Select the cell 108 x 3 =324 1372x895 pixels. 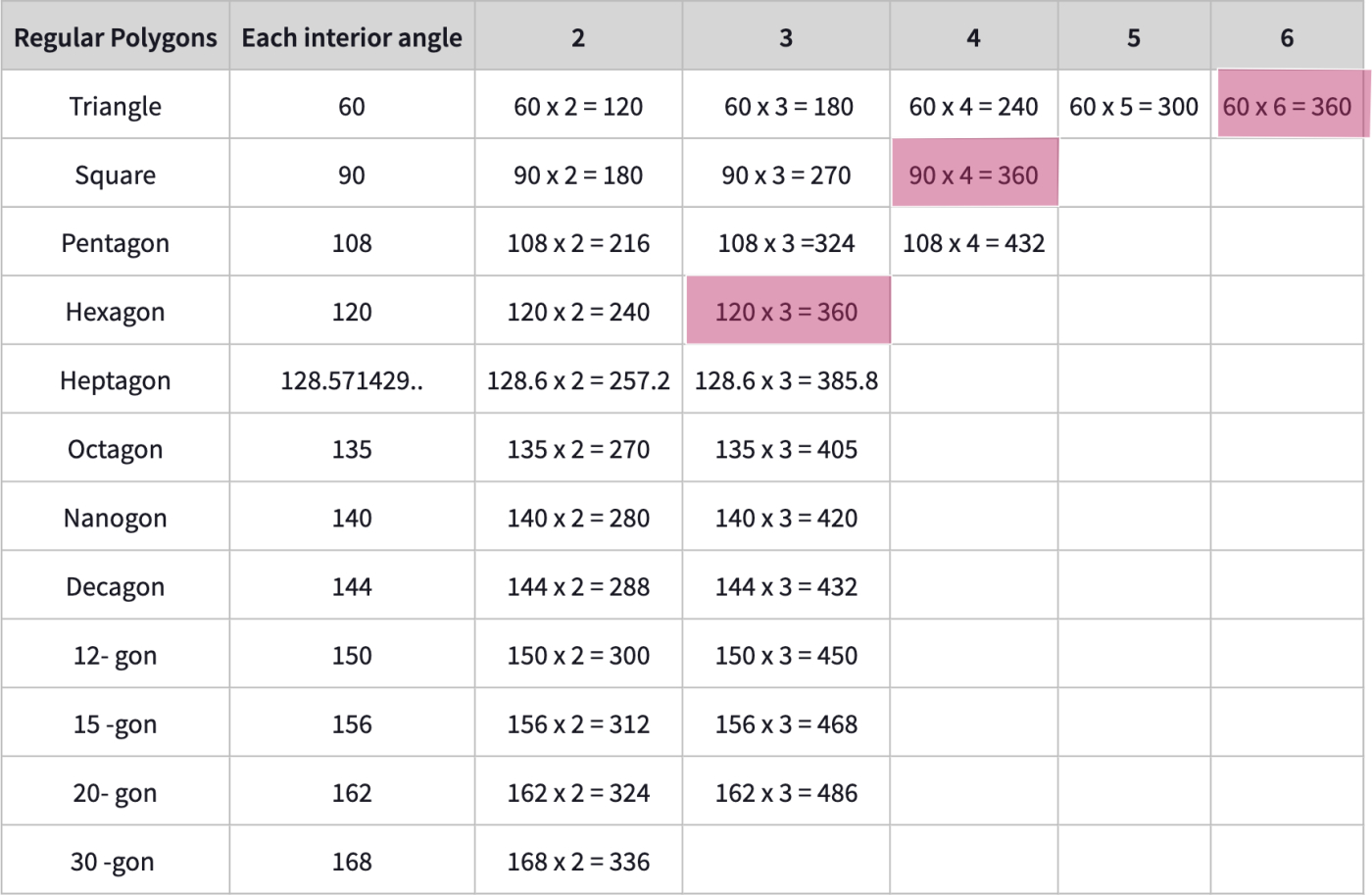[x=786, y=242]
